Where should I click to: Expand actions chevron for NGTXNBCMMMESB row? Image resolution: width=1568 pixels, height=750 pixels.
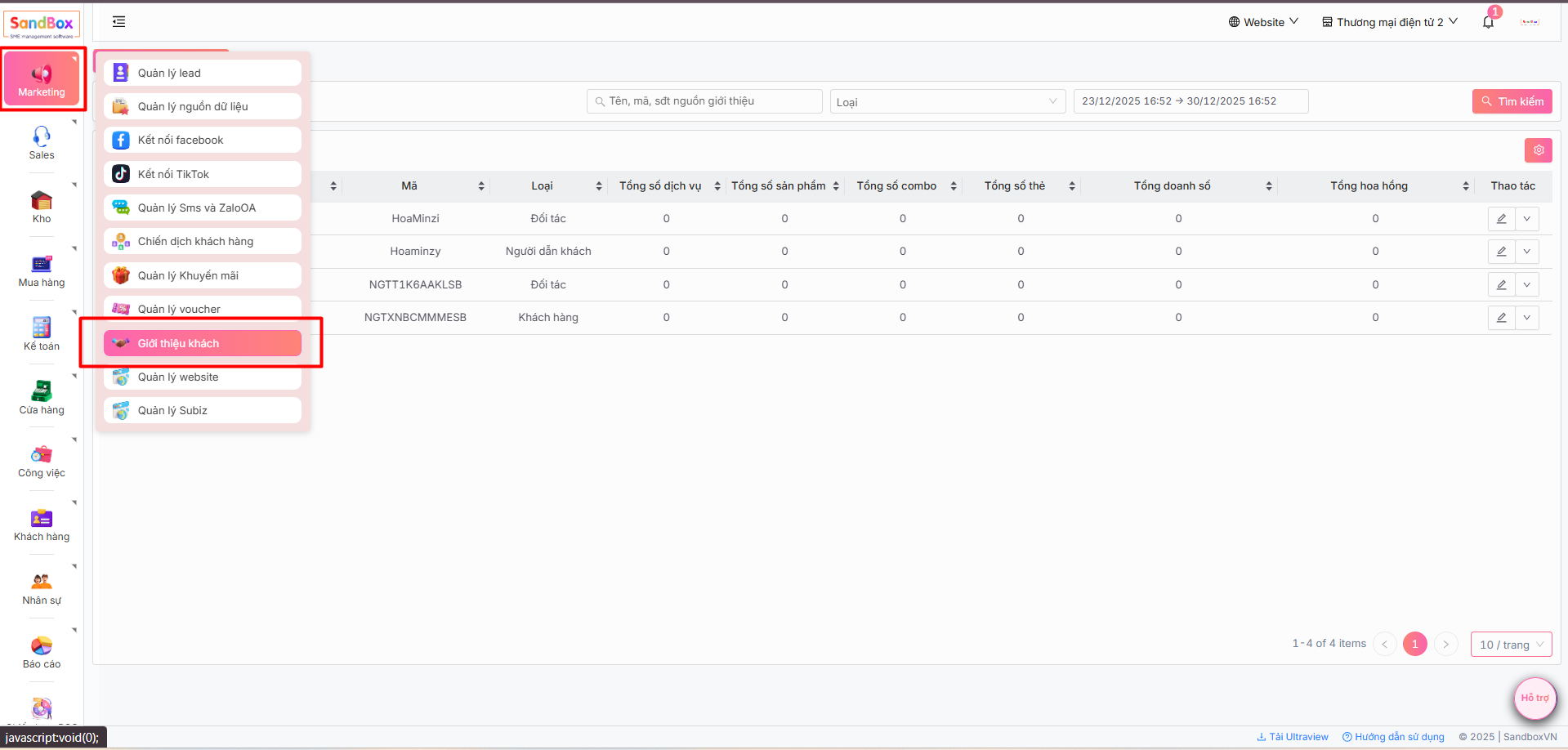tap(1526, 318)
